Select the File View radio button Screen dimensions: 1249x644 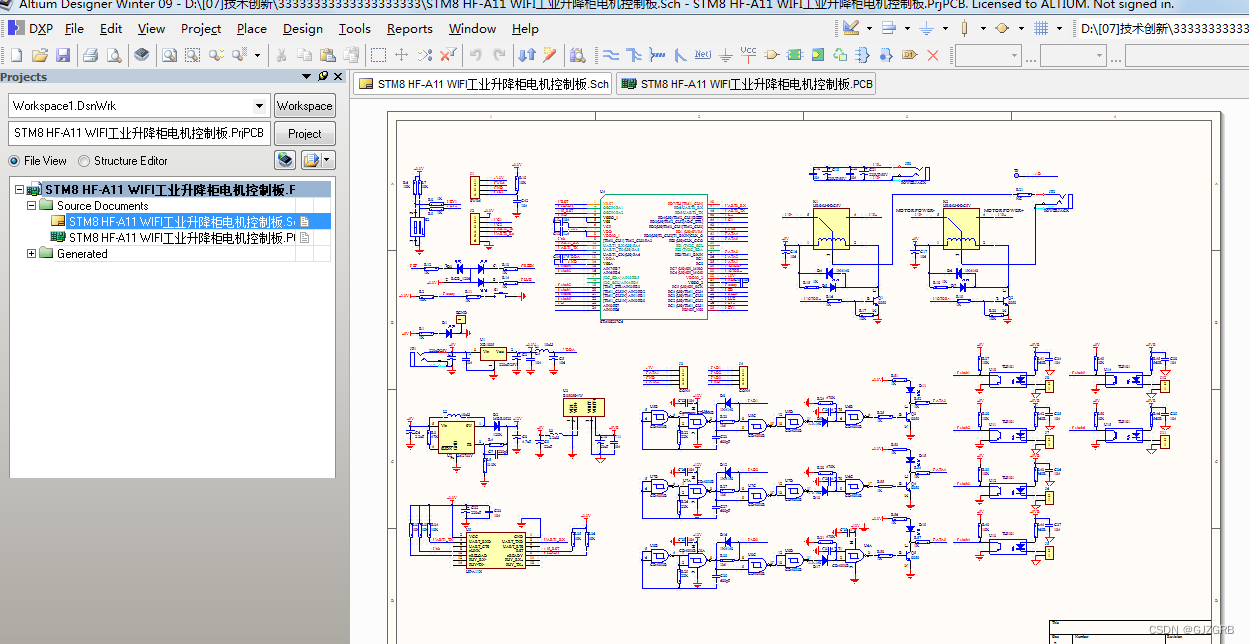(x=15, y=161)
